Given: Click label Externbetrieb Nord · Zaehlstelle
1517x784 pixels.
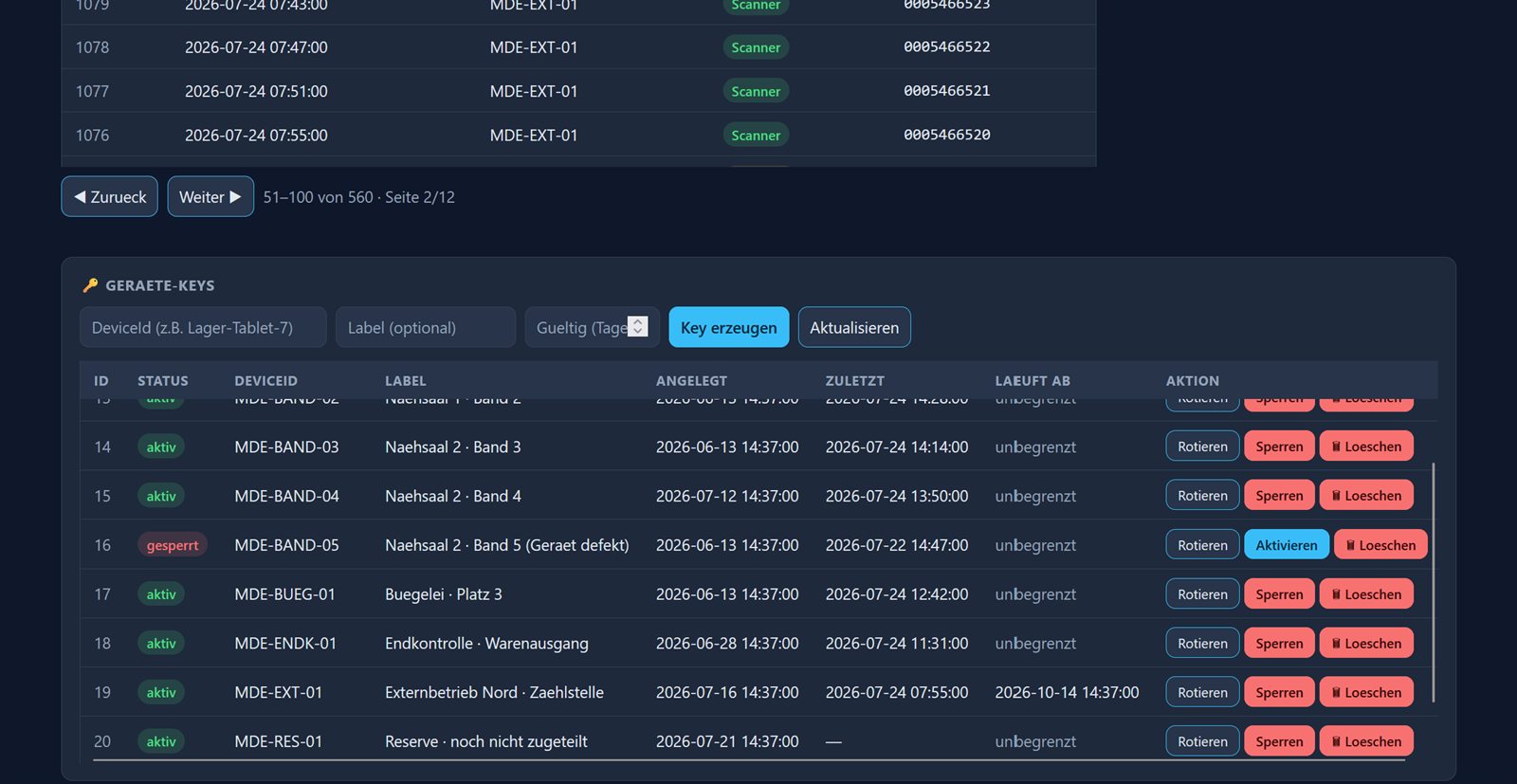Looking at the screenshot, I should [494, 693].
